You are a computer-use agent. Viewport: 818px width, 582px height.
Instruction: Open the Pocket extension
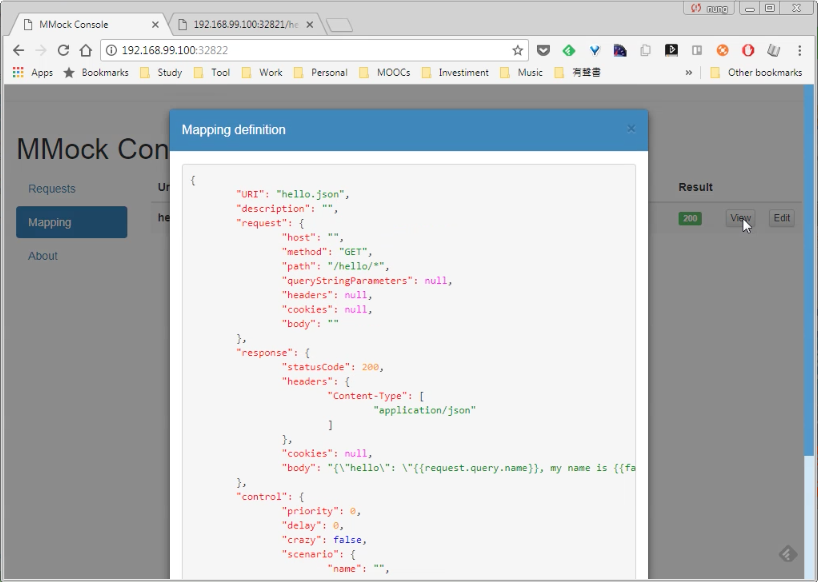point(543,50)
